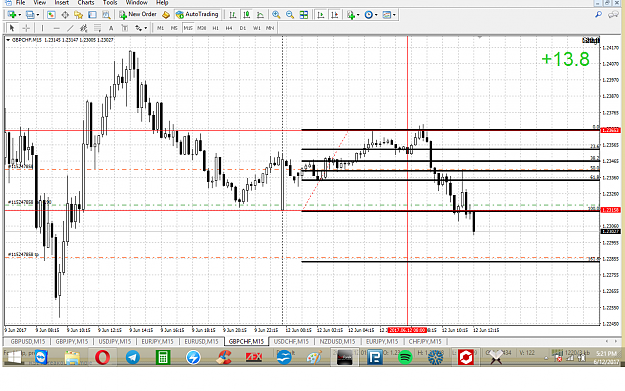Open the Navigator panel icon
This screenshot has width=625, height=391.
coord(79,15)
